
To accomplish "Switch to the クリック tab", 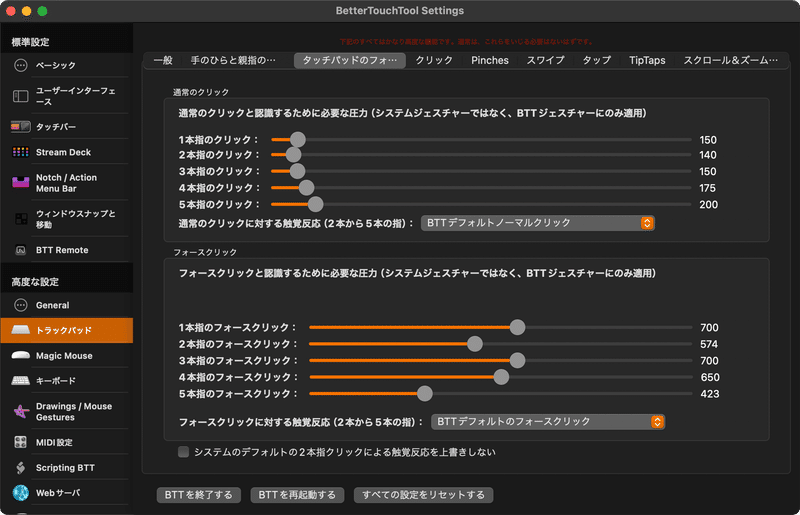I will [x=434, y=60].
